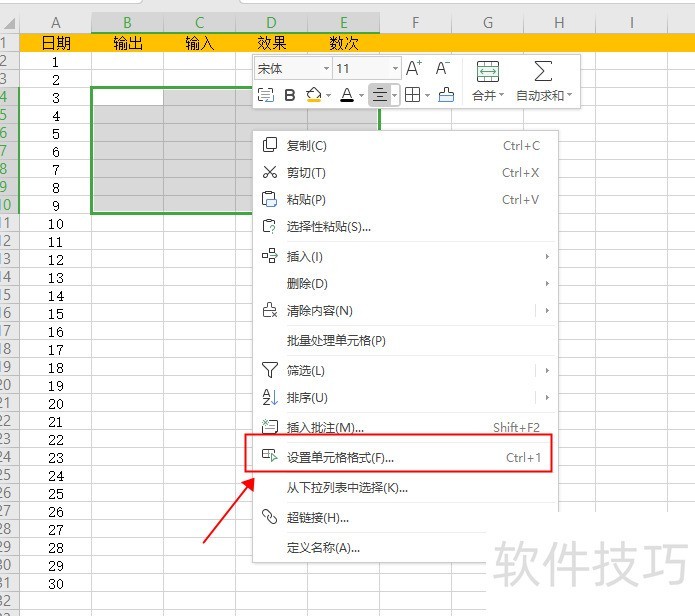
Task: Expand the font color dropdown arrow
Action: 361,95
